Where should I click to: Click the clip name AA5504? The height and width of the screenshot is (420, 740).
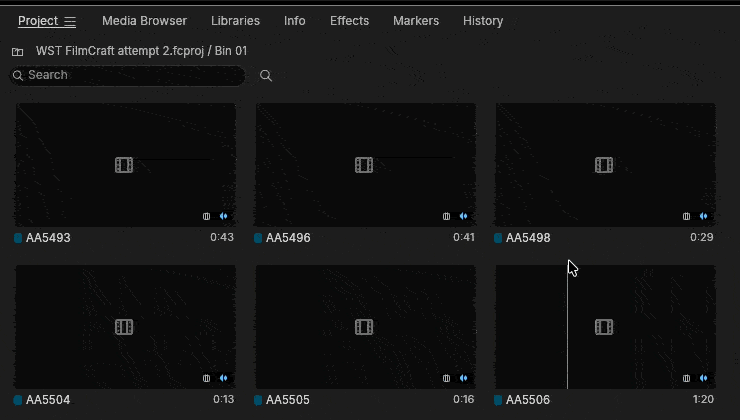(x=48, y=400)
